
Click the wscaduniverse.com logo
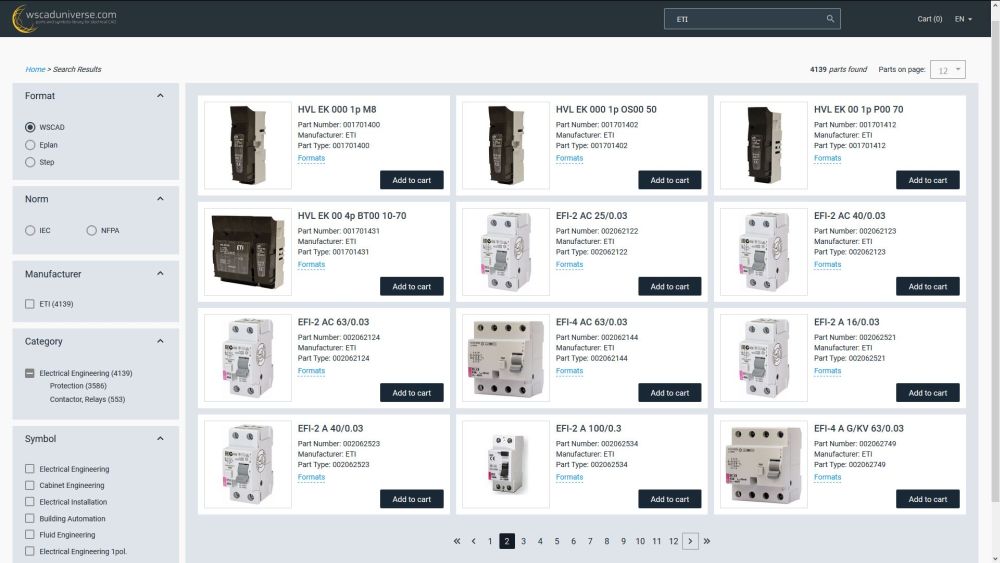tap(64, 18)
